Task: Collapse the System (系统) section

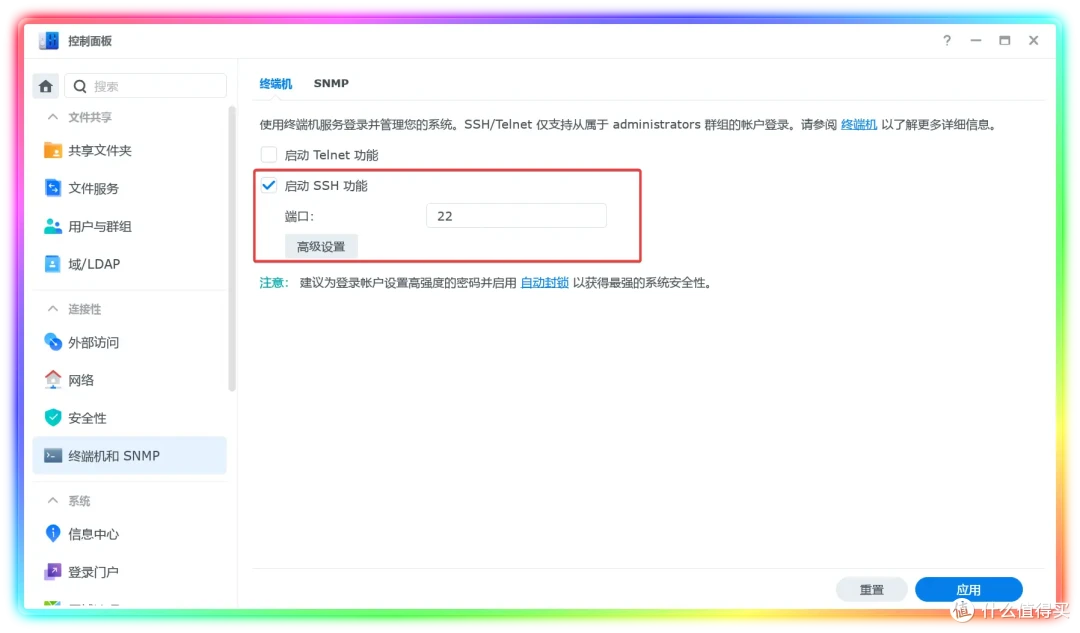Action: point(52,501)
